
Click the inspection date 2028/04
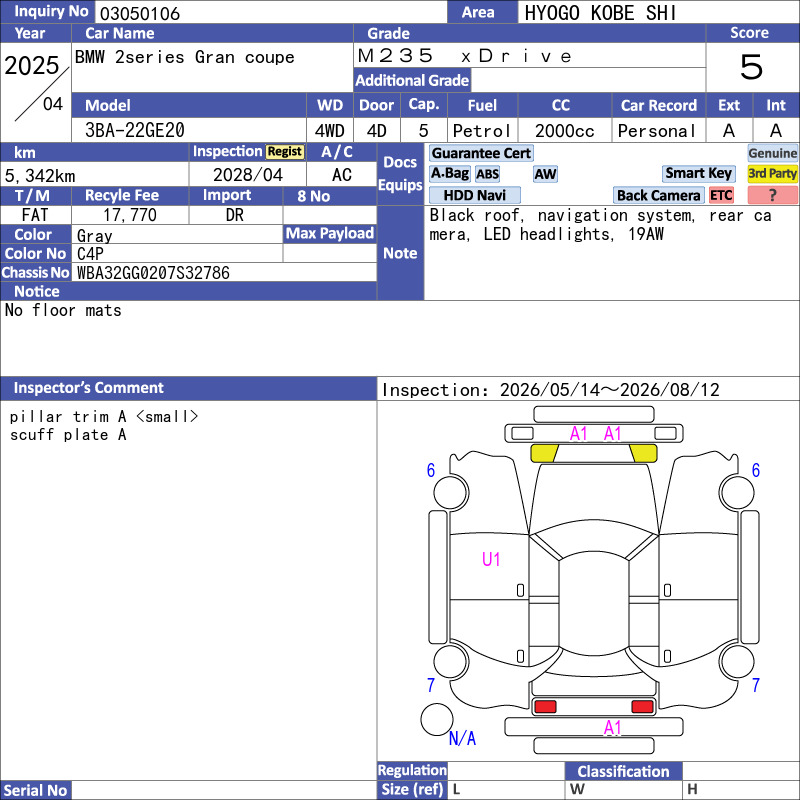click(x=247, y=175)
